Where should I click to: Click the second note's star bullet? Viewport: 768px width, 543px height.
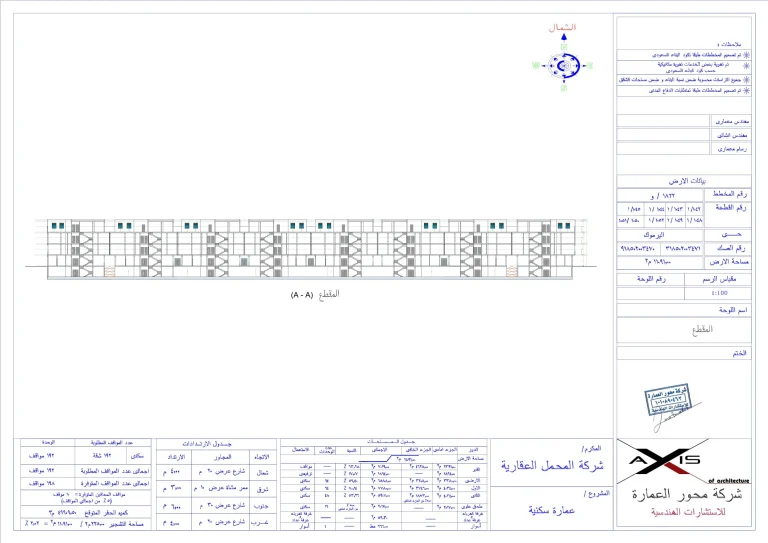pos(745,65)
